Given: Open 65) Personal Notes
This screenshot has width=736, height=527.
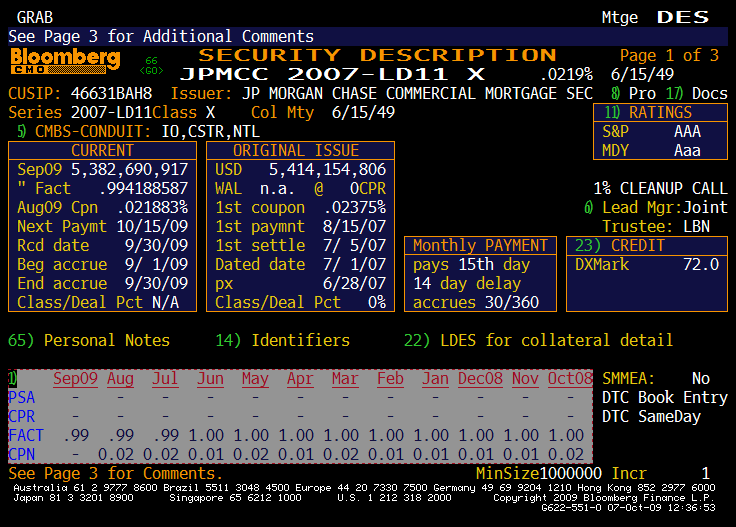Looking at the screenshot, I should coord(89,340).
